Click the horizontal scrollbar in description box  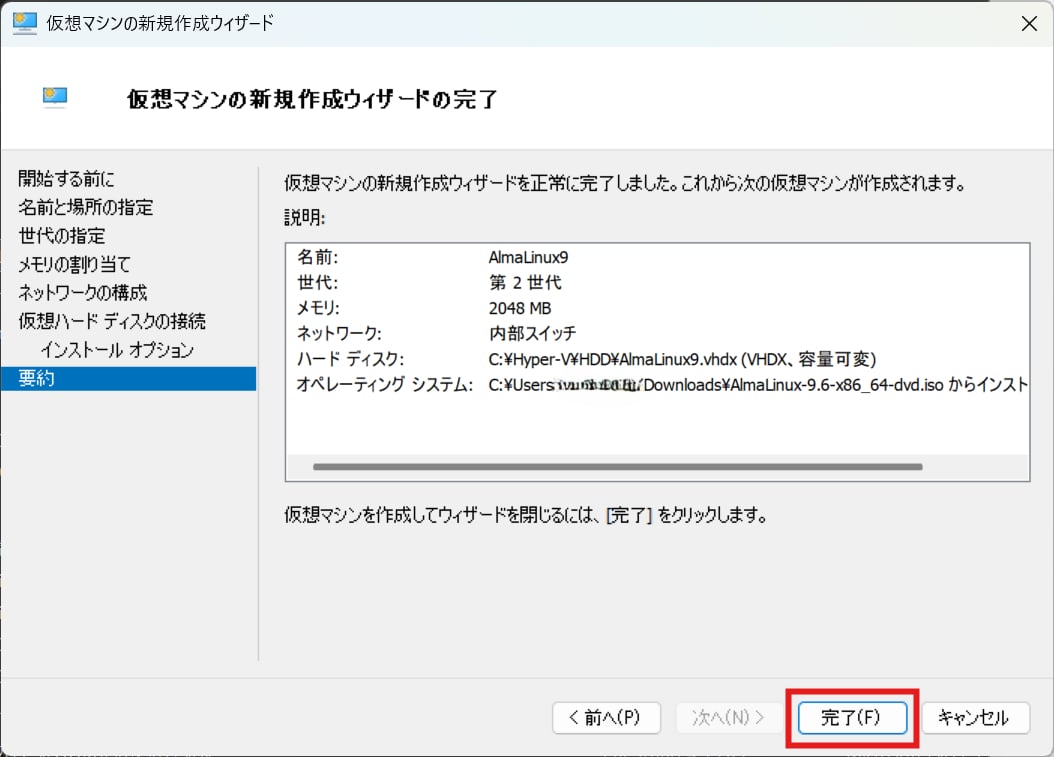coord(616,466)
